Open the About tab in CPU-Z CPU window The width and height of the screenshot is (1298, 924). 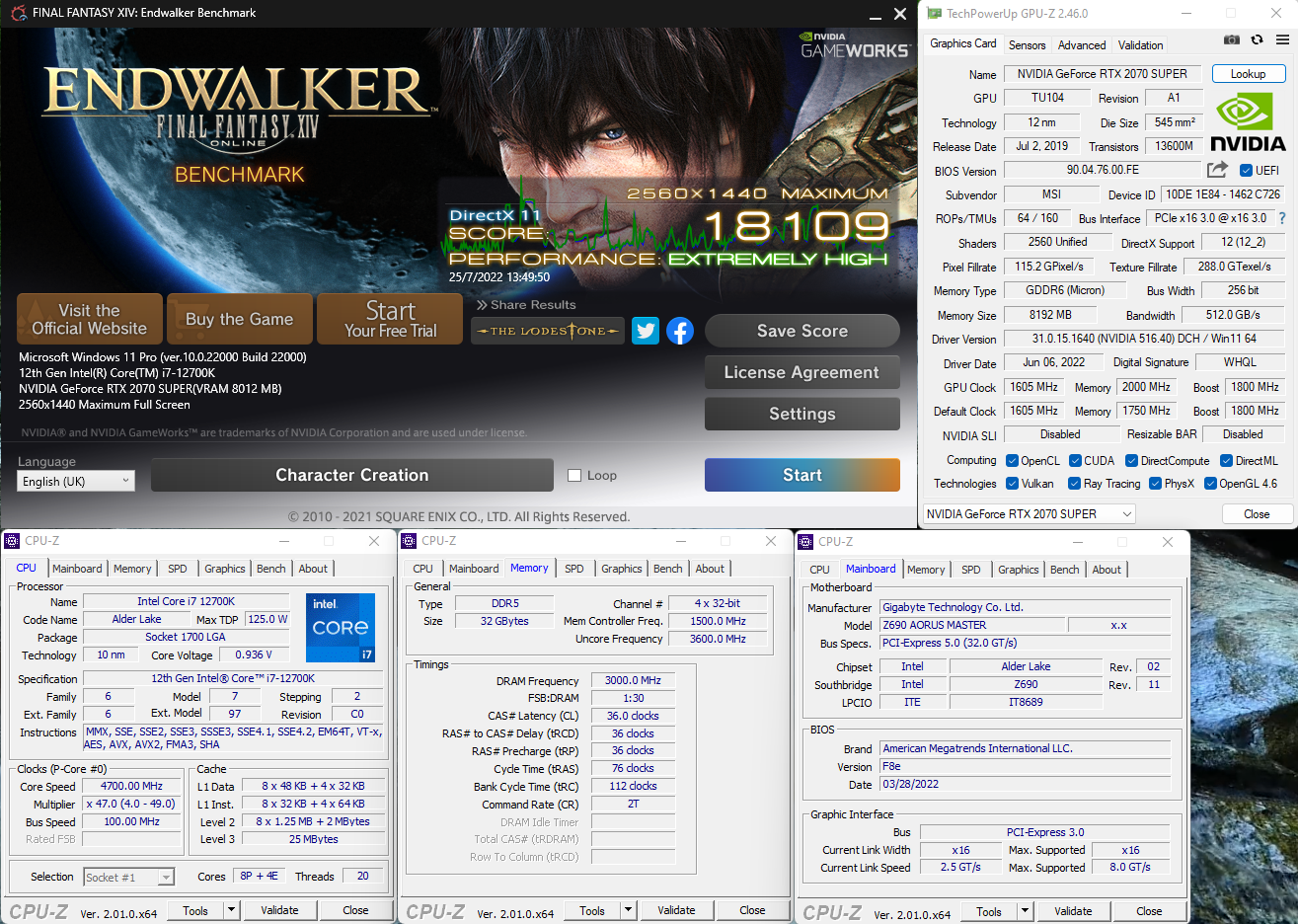[313, 569]
